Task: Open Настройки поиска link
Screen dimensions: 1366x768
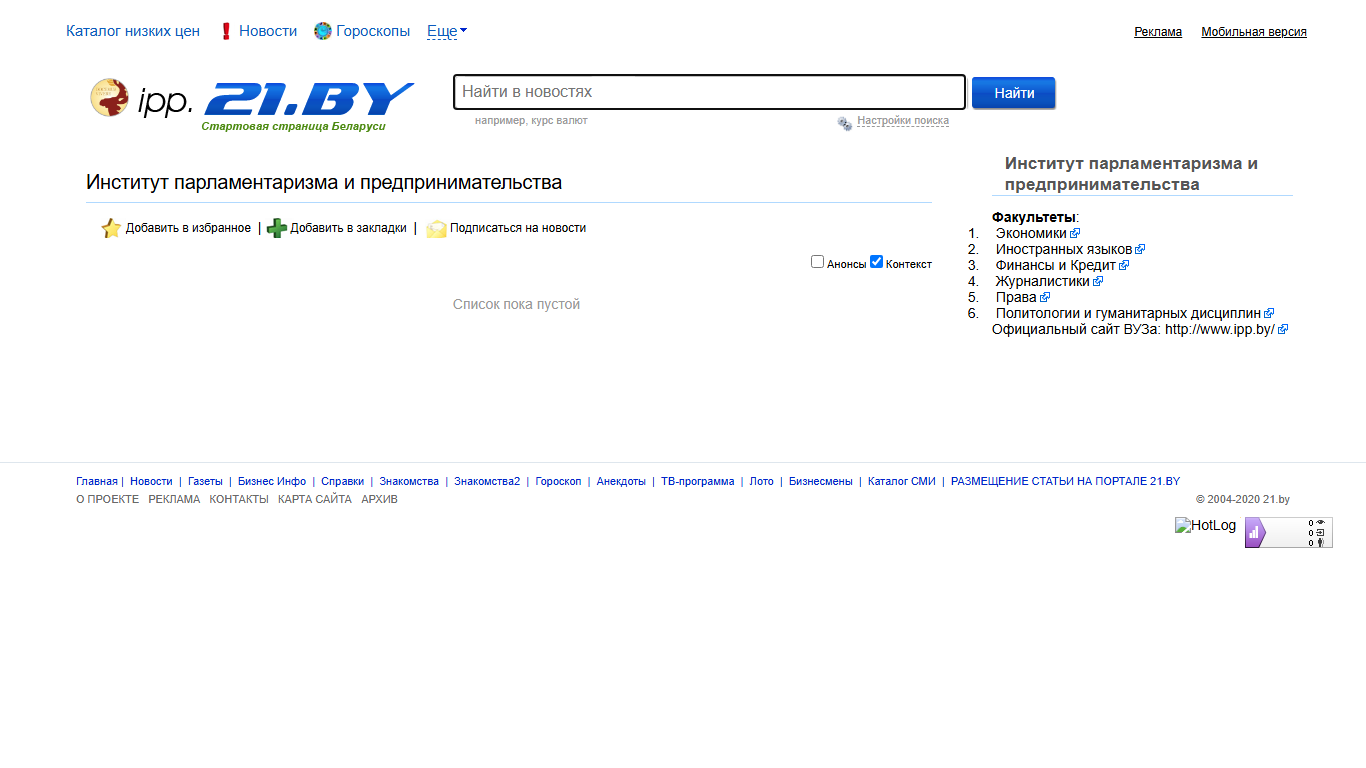Action: click(903, 121)
